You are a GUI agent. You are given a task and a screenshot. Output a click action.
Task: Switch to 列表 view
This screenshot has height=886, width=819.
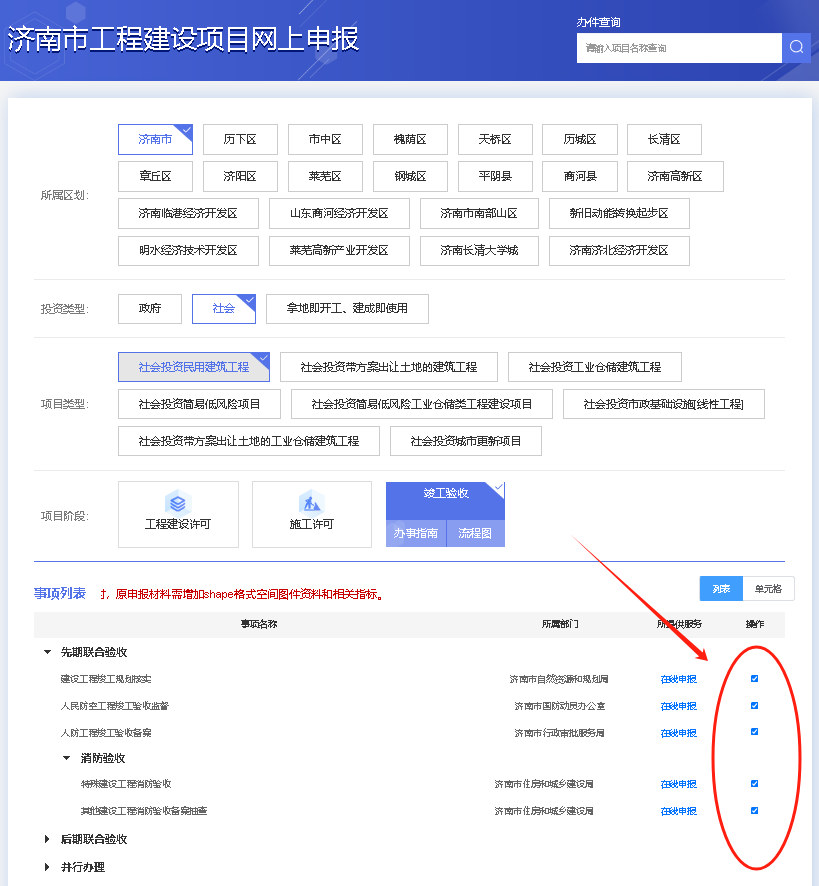point(721,589)
